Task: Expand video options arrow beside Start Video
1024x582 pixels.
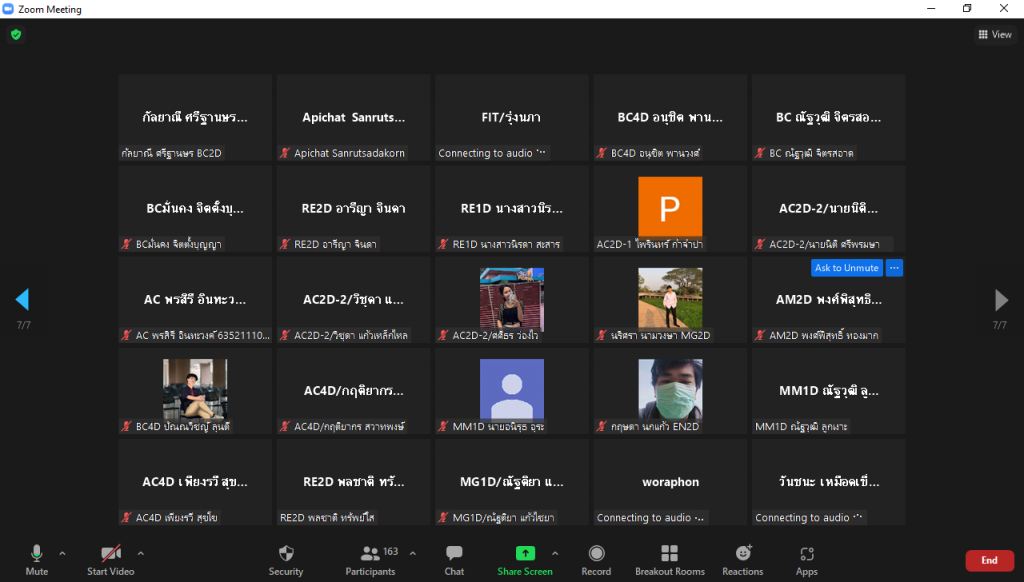Action: point(140,552)
